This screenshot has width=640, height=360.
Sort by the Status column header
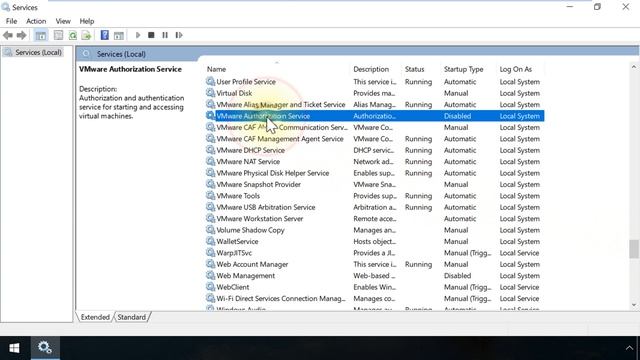tap(415, 69)
